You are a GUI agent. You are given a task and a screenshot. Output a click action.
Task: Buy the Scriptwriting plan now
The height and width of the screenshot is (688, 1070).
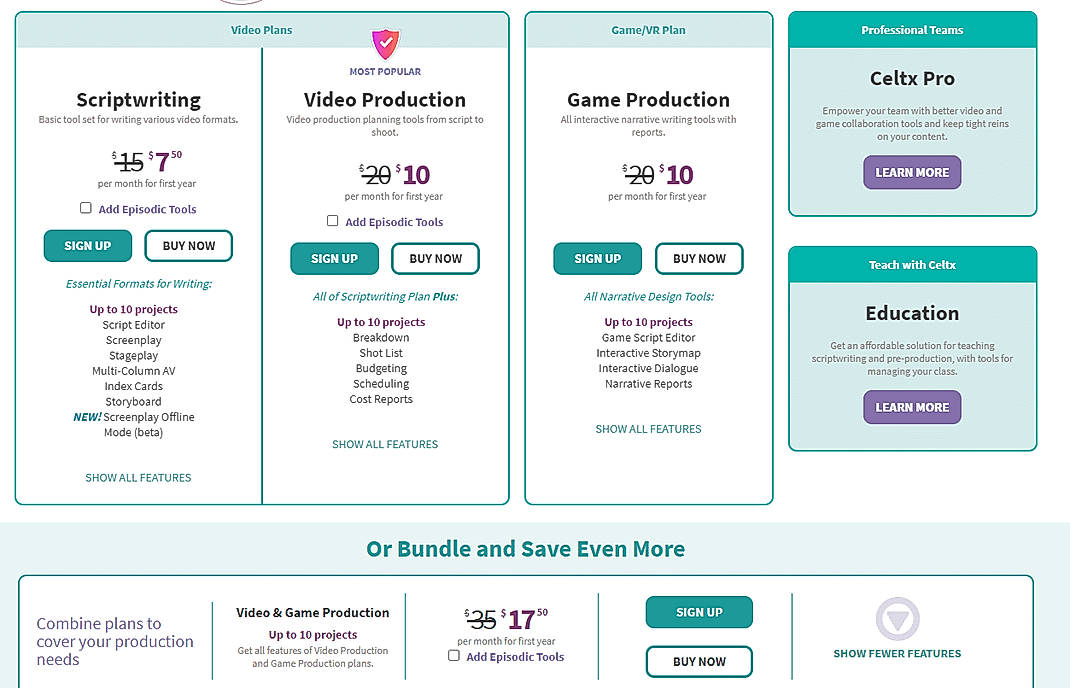pyautogui.click(x=189, y=245)
